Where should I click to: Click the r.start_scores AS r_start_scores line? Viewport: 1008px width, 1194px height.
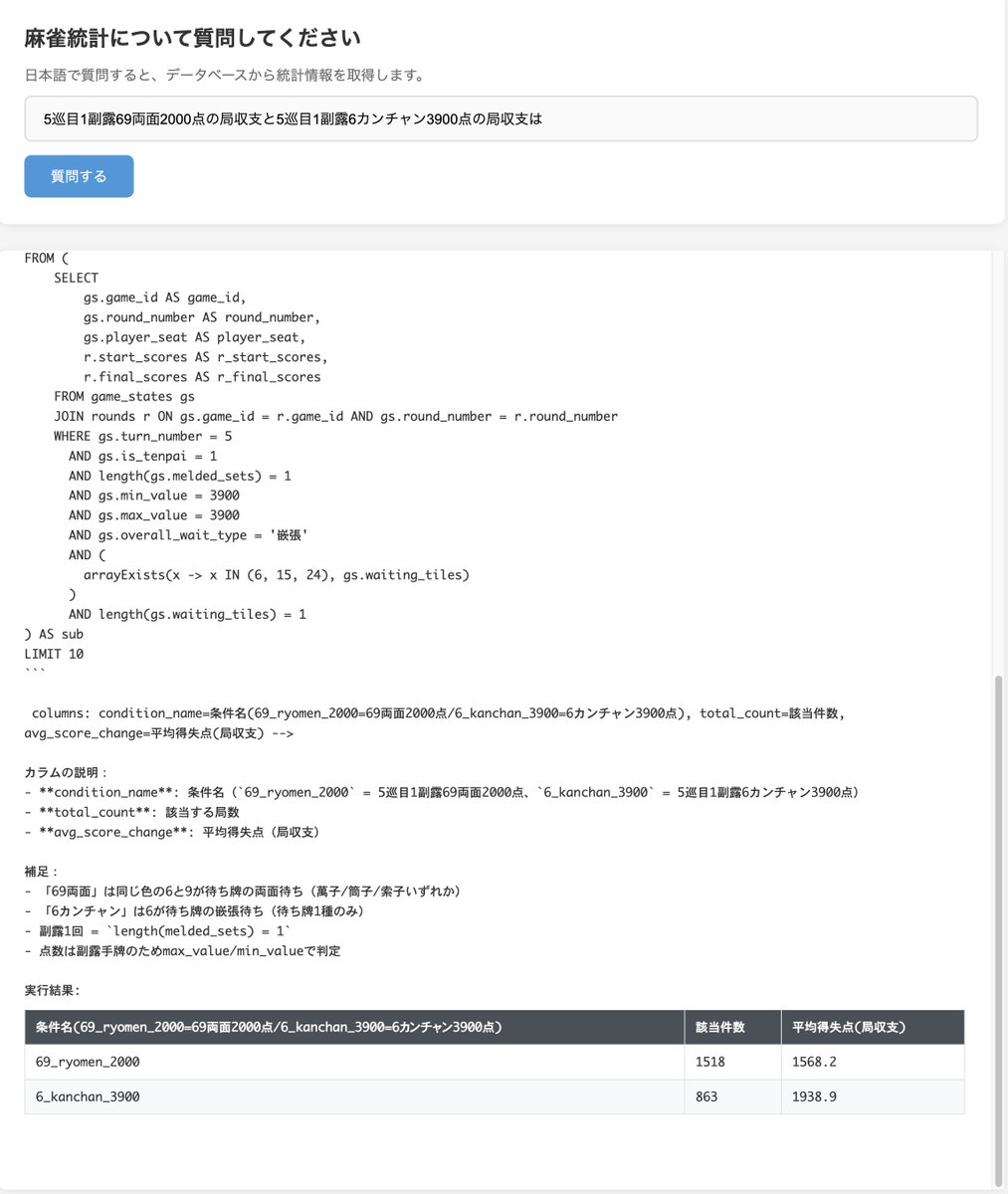[206, 357]
